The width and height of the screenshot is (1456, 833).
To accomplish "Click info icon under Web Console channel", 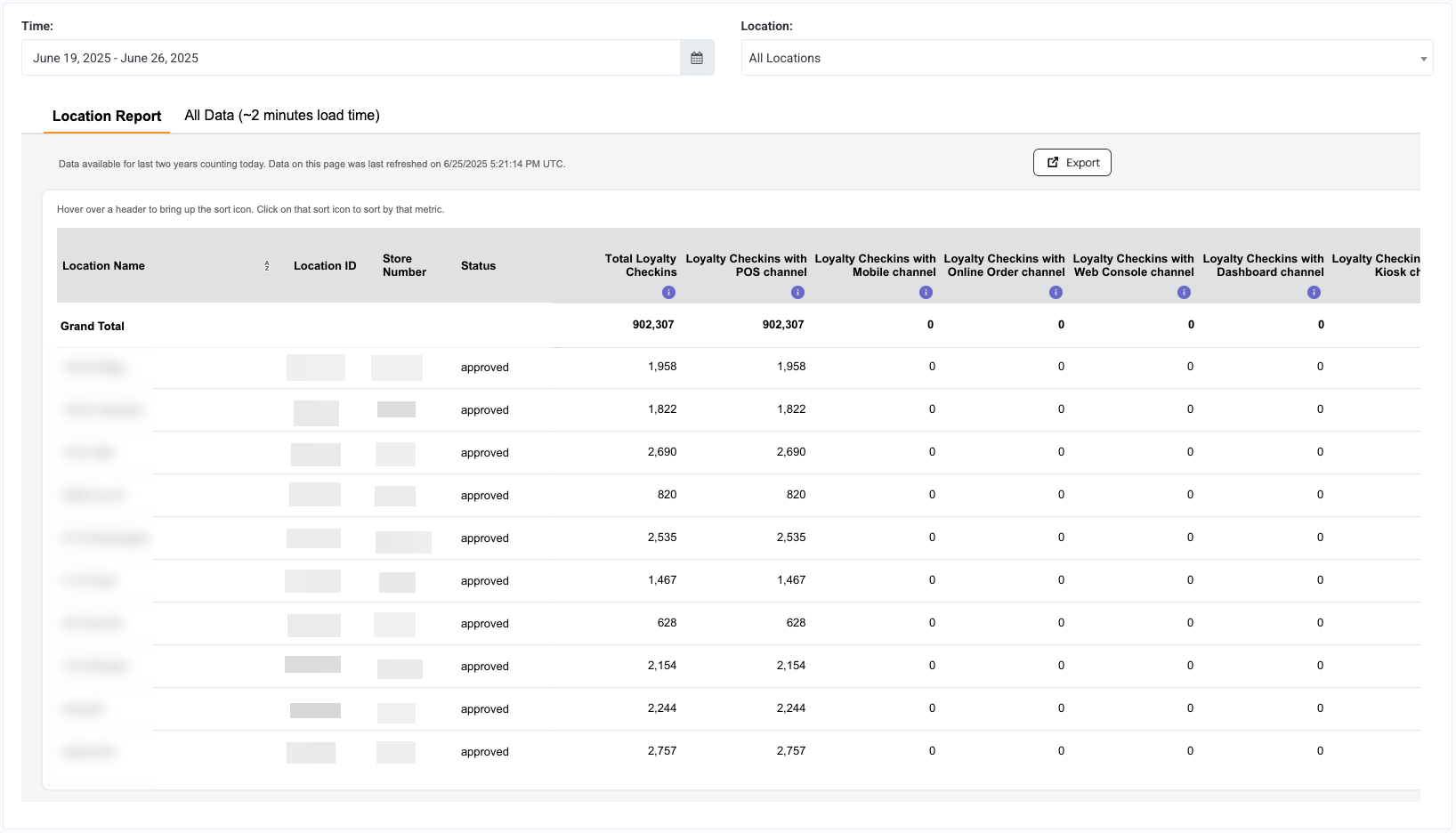I will 1184,293.
